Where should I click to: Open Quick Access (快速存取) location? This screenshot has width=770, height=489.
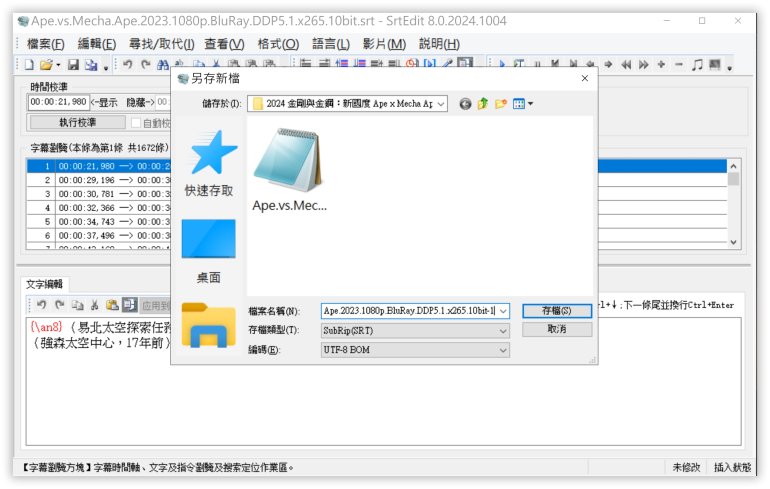click(x=208, y=163)
